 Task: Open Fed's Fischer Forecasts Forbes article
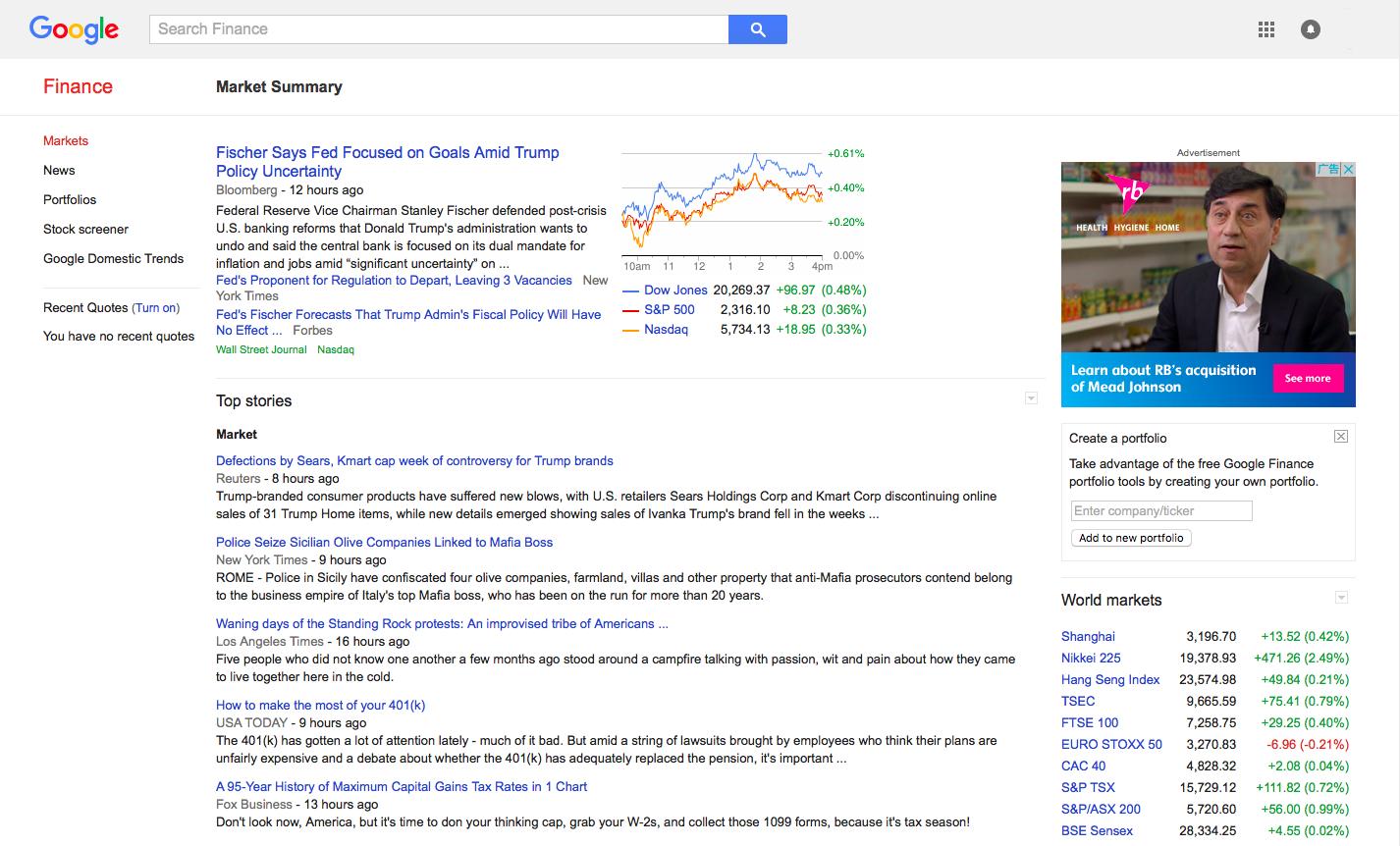coord(408,322)
